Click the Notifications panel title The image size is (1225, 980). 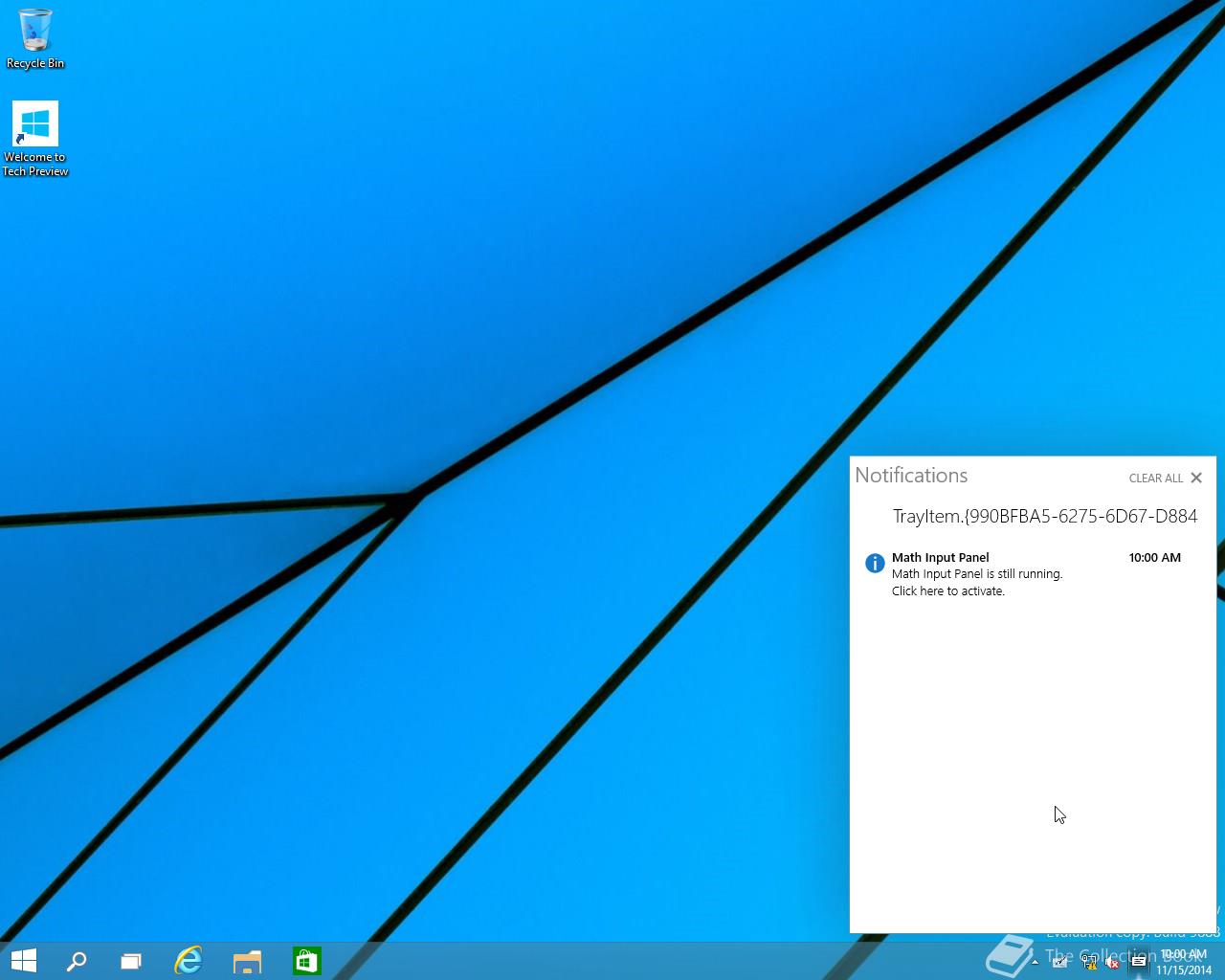tap(911, 476)
